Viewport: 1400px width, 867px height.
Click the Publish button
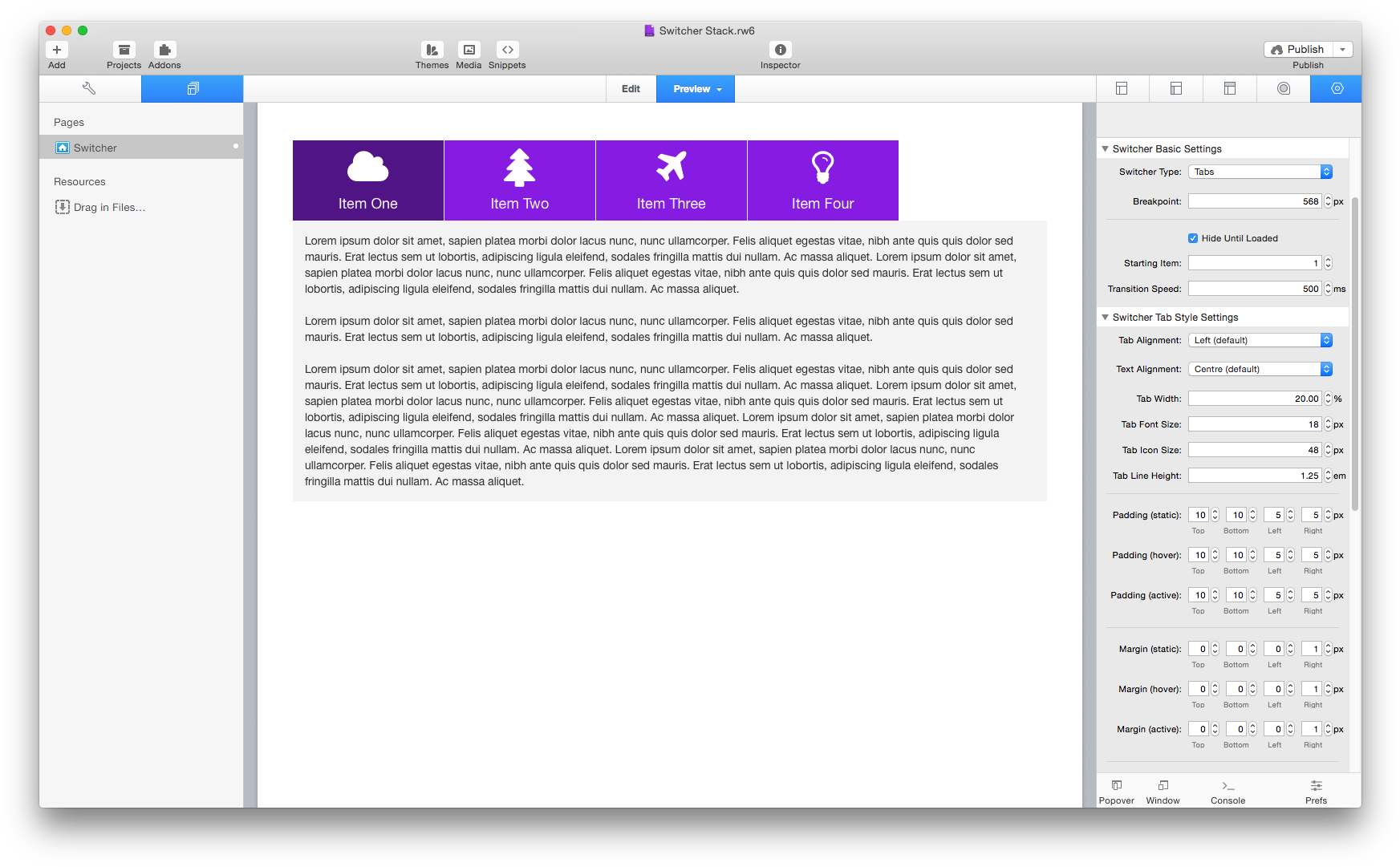coord(1298,50)
